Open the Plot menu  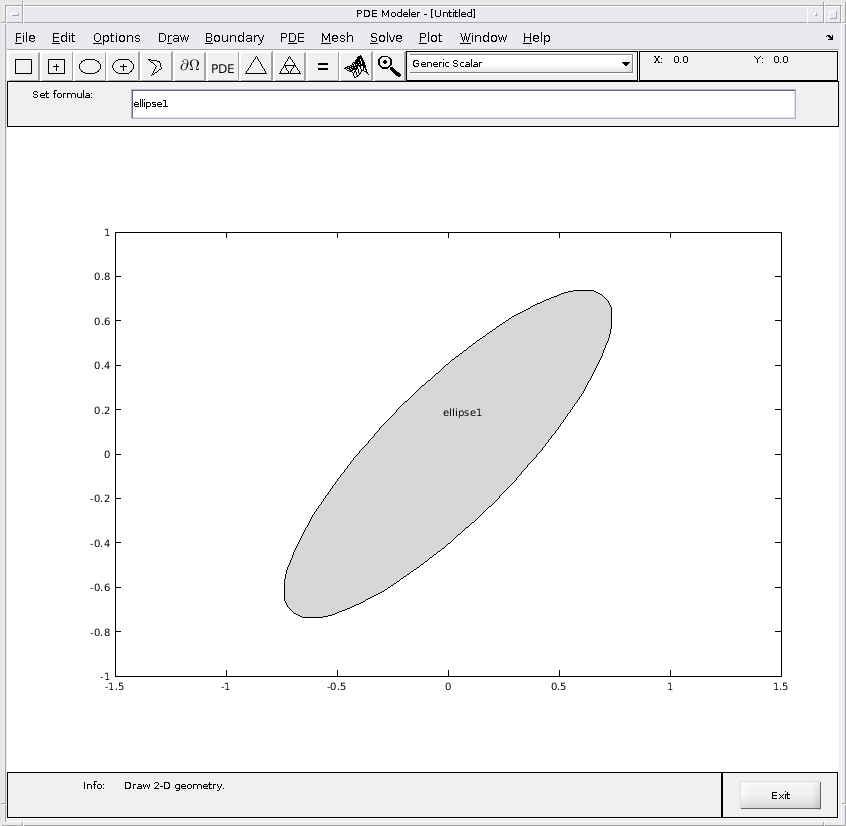430,38
